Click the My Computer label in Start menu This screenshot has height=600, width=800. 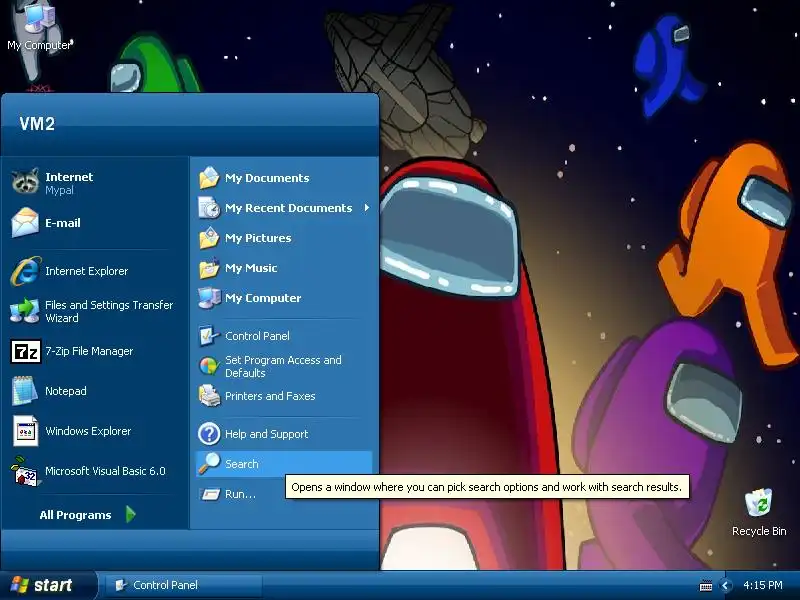[263, 298]
